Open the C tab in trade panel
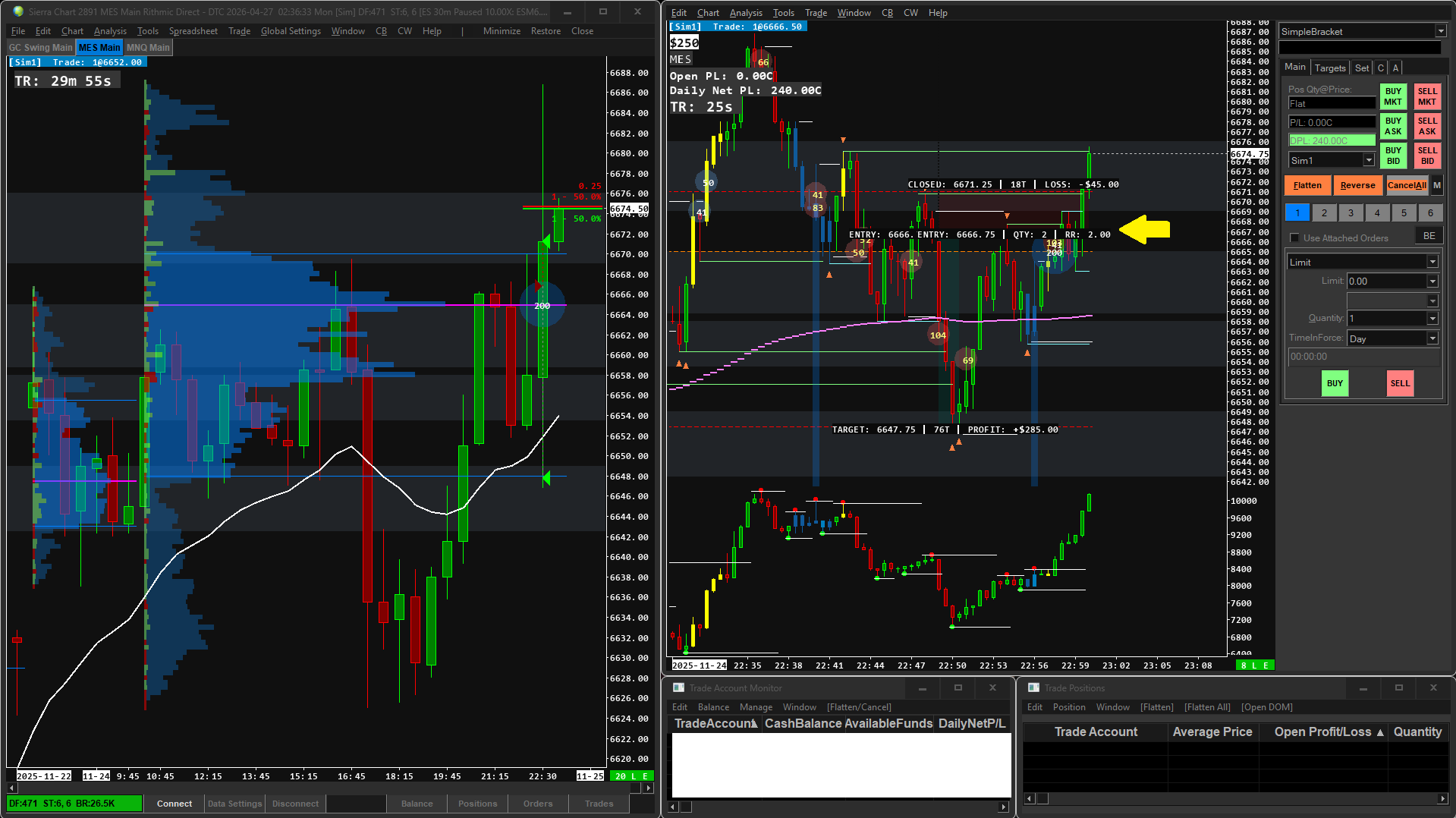 [x=1381, y=68]
